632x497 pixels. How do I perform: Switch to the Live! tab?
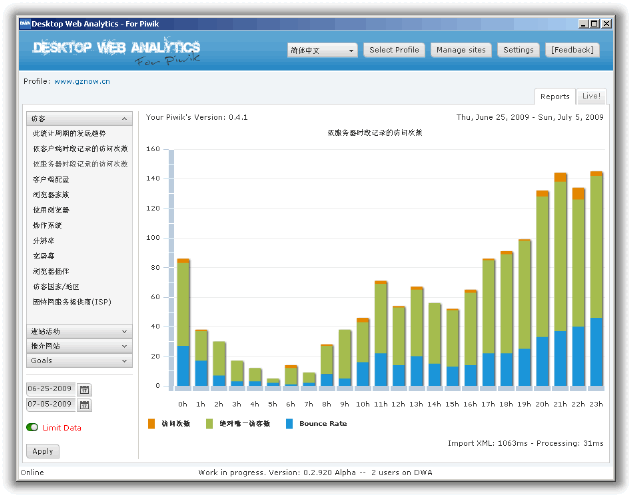(x=591, y=96)
